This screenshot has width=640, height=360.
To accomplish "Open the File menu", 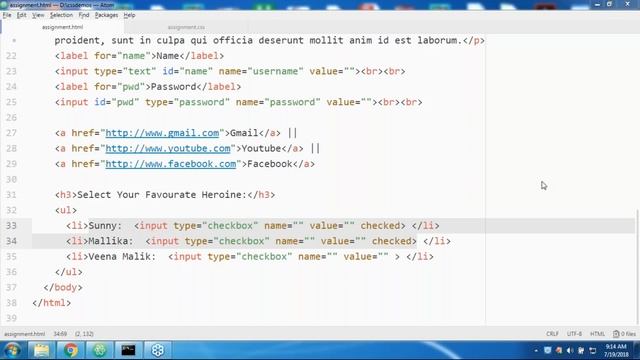I will [7, 15].
